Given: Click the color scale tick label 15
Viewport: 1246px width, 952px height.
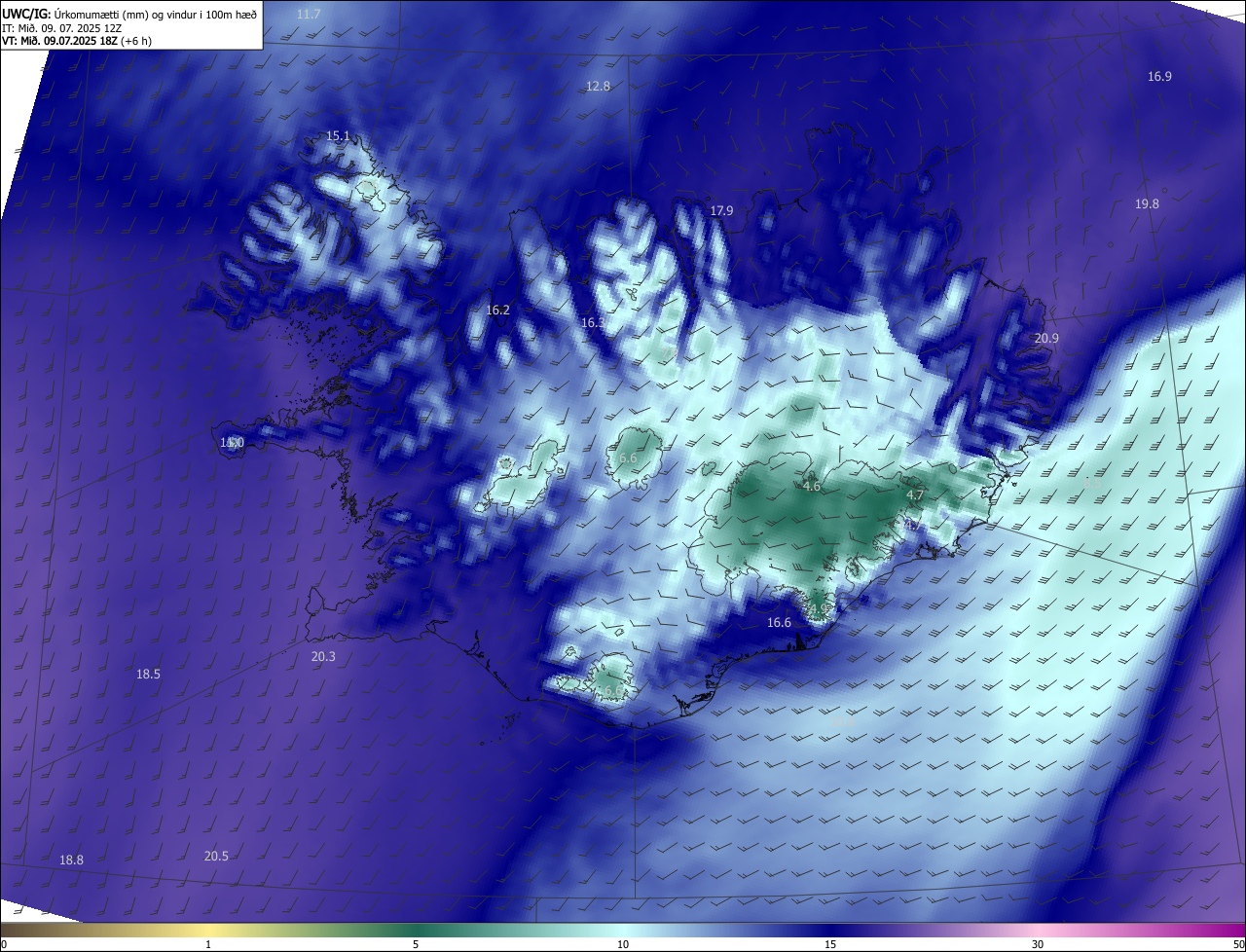Looking at the screenshot, I should tap(830, 944).
